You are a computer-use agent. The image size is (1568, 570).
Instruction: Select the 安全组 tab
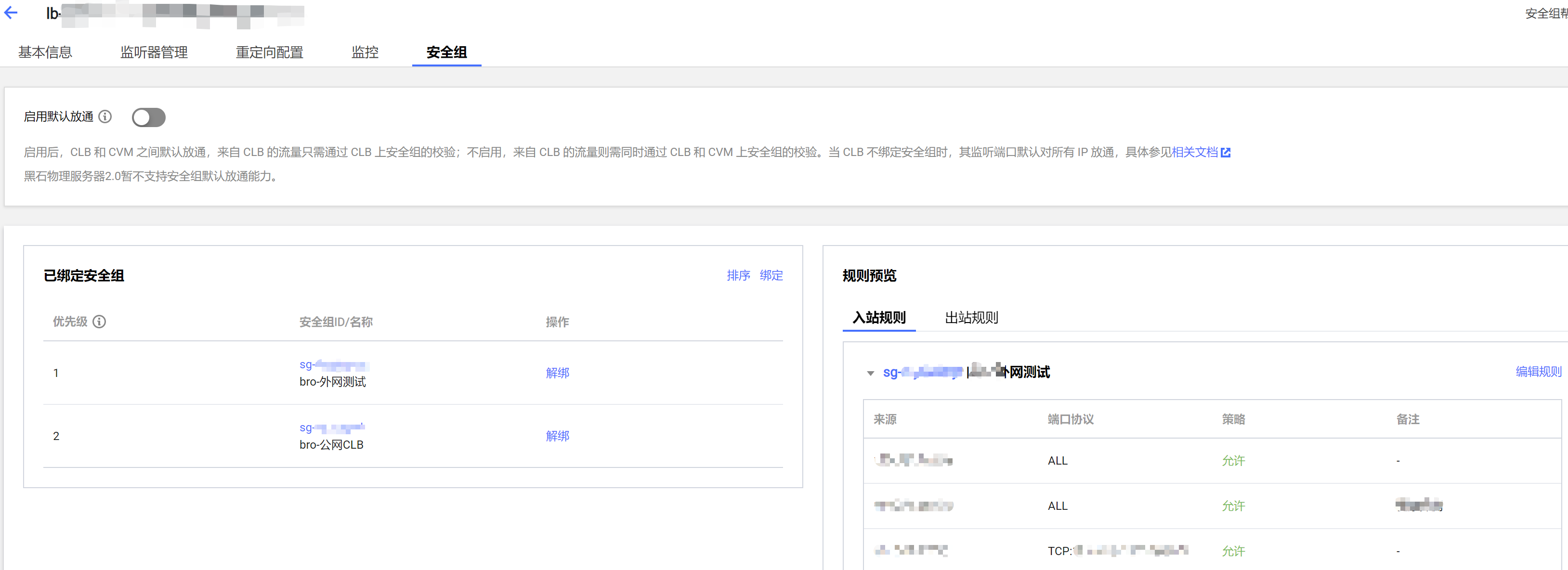click(x=446, y=52)
